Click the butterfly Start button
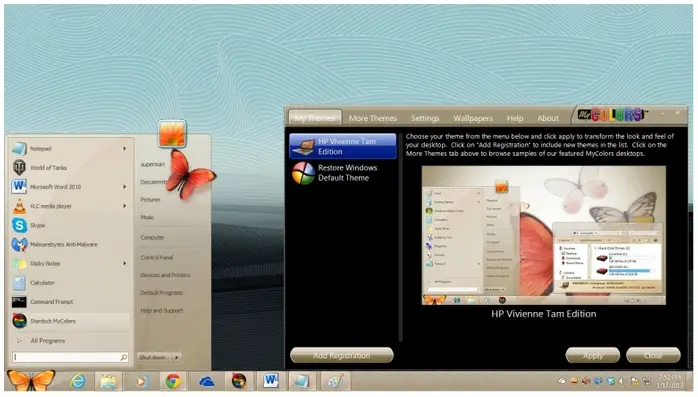The image size is (698, 397). (x=31, y=381)
